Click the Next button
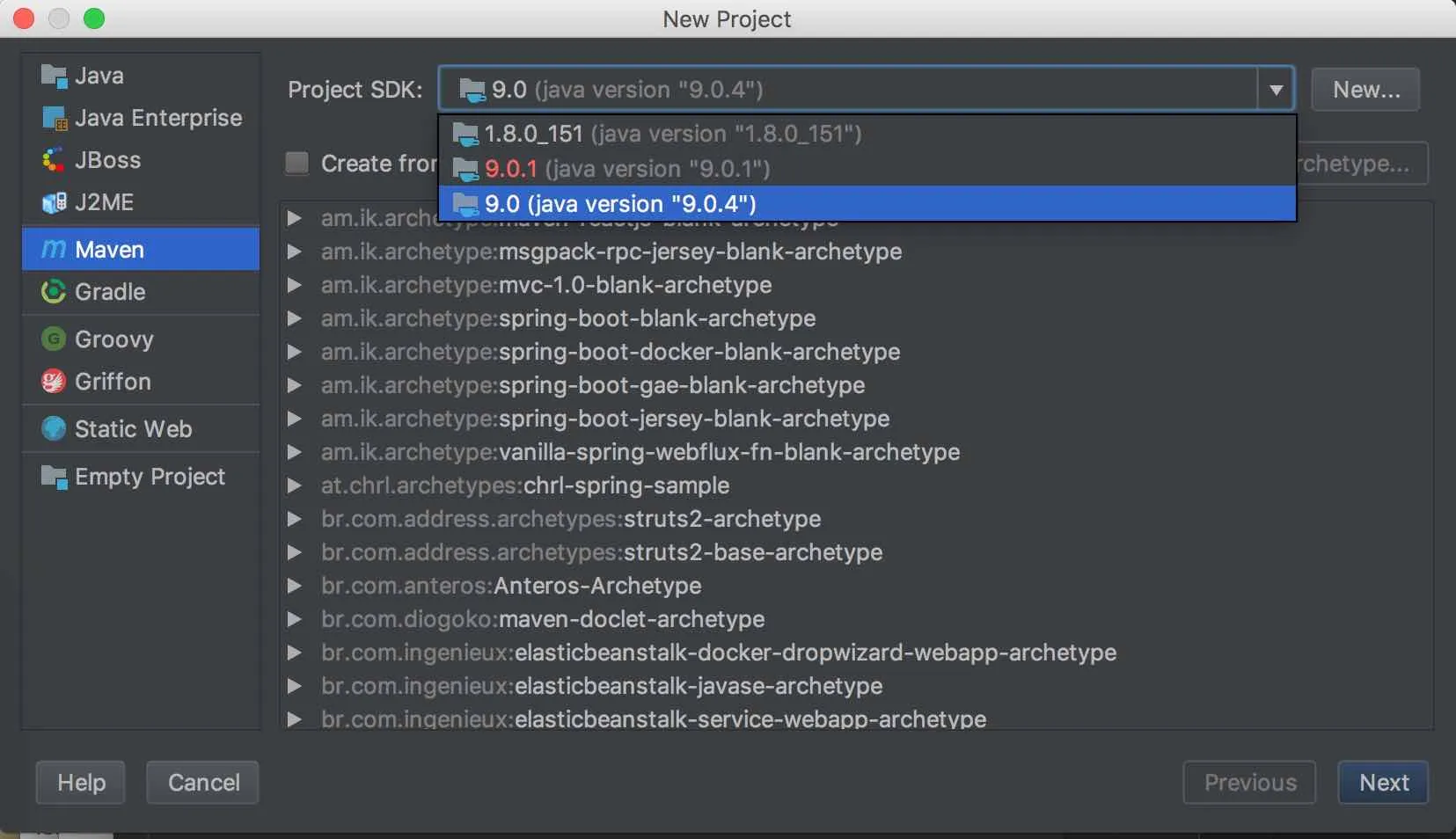This screenshot has width=1456, height=839. [1383, 783]
